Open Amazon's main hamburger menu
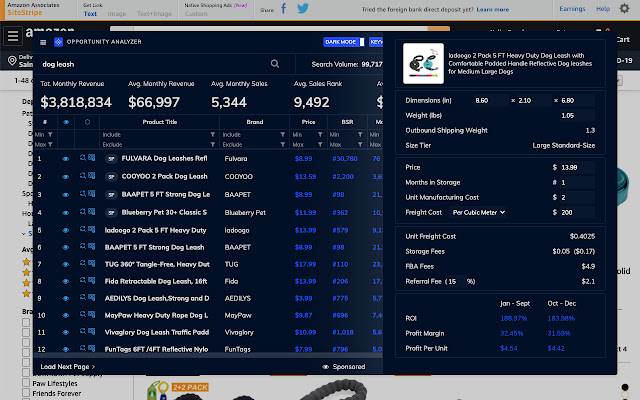The width and height of the screenshot is (640, 400). point(12,36)
